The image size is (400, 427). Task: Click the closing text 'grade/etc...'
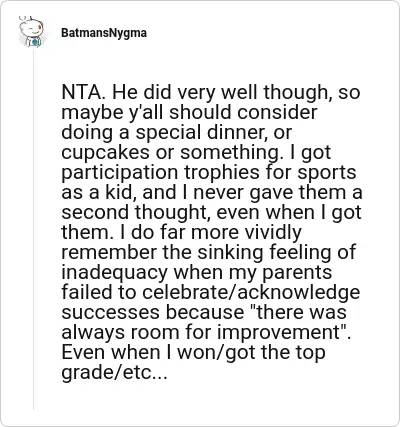tap(113, 373)
